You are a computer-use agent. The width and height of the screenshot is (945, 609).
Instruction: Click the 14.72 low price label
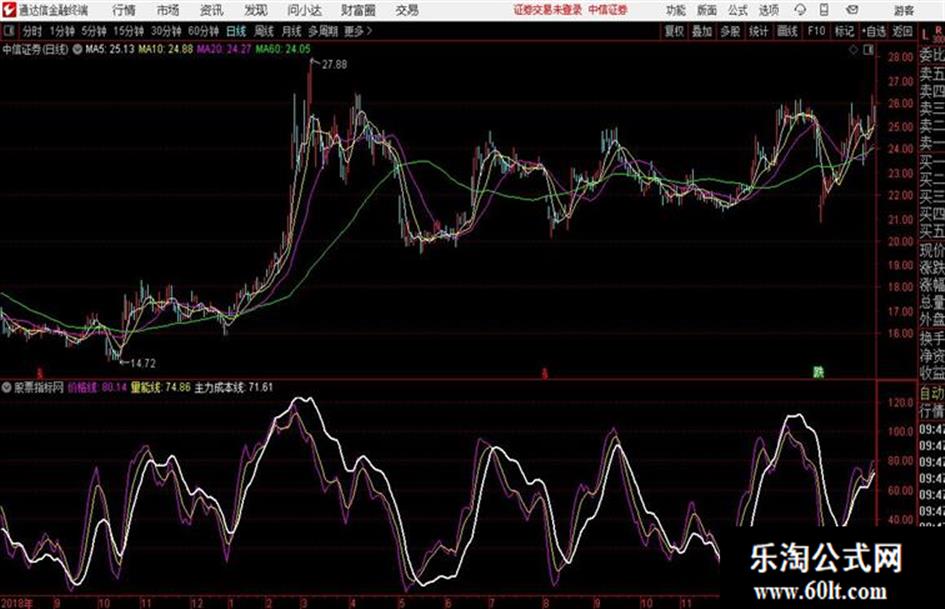click(x=143, y=363)
